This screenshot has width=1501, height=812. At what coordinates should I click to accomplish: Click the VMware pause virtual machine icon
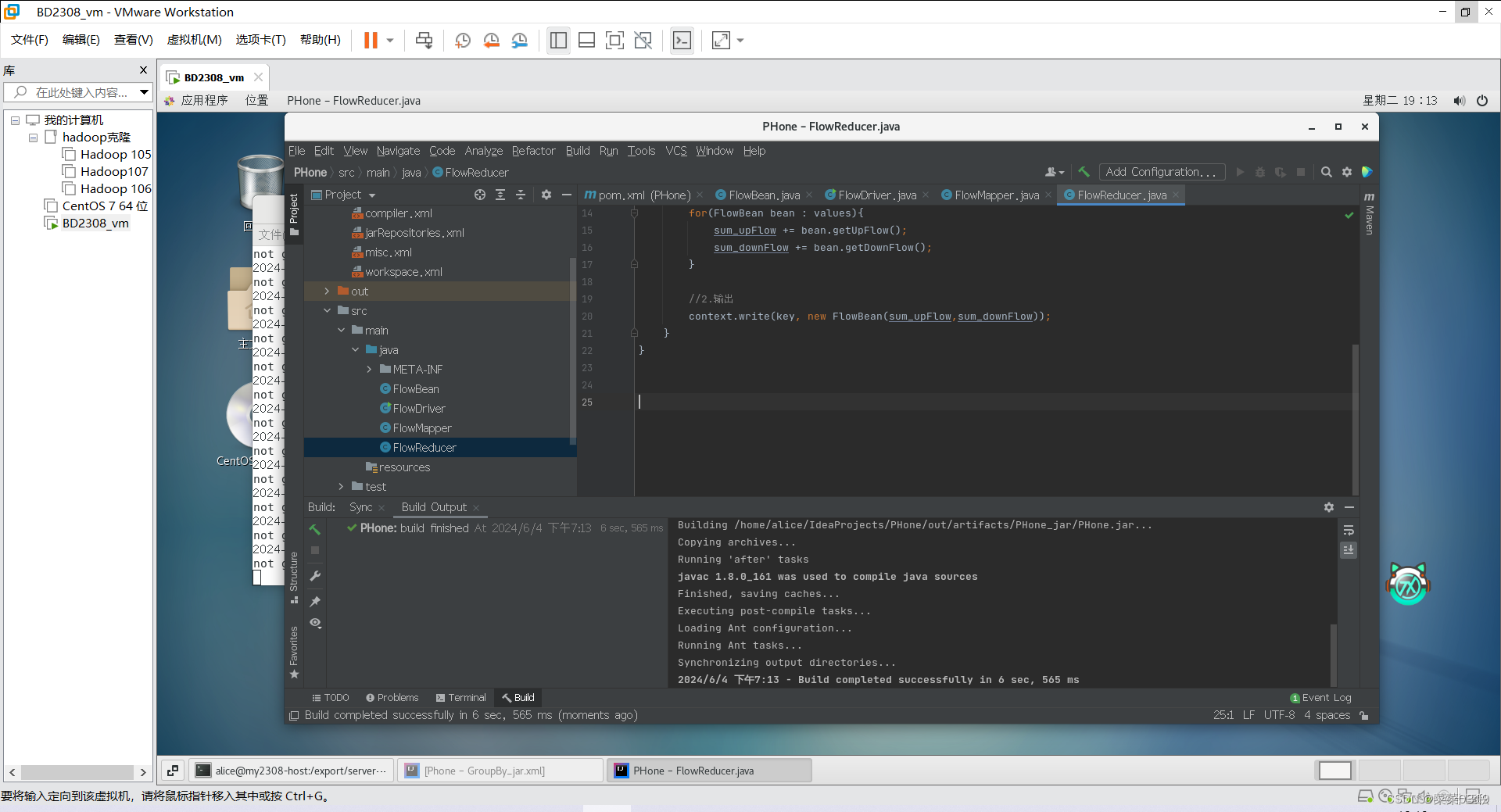[x=371, y=40]
